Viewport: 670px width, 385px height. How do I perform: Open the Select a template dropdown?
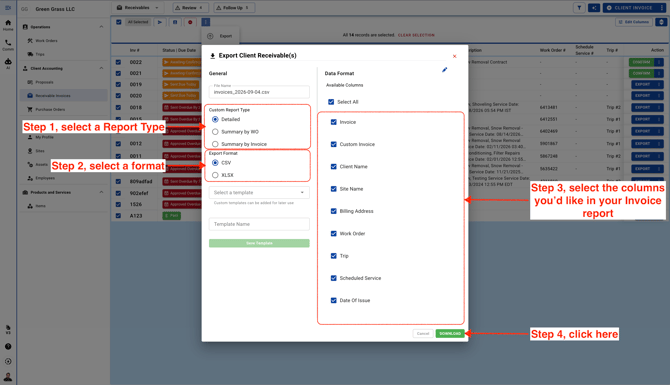(x=259, y=192)
